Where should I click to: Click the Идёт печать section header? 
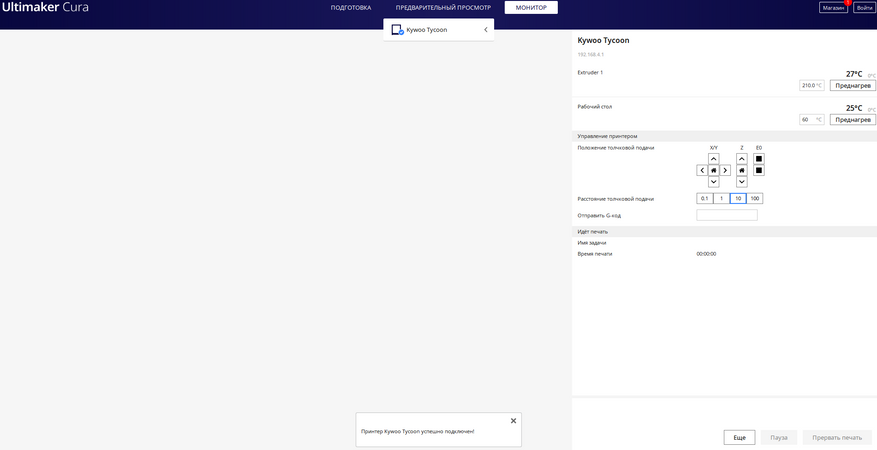click(724, 231)
